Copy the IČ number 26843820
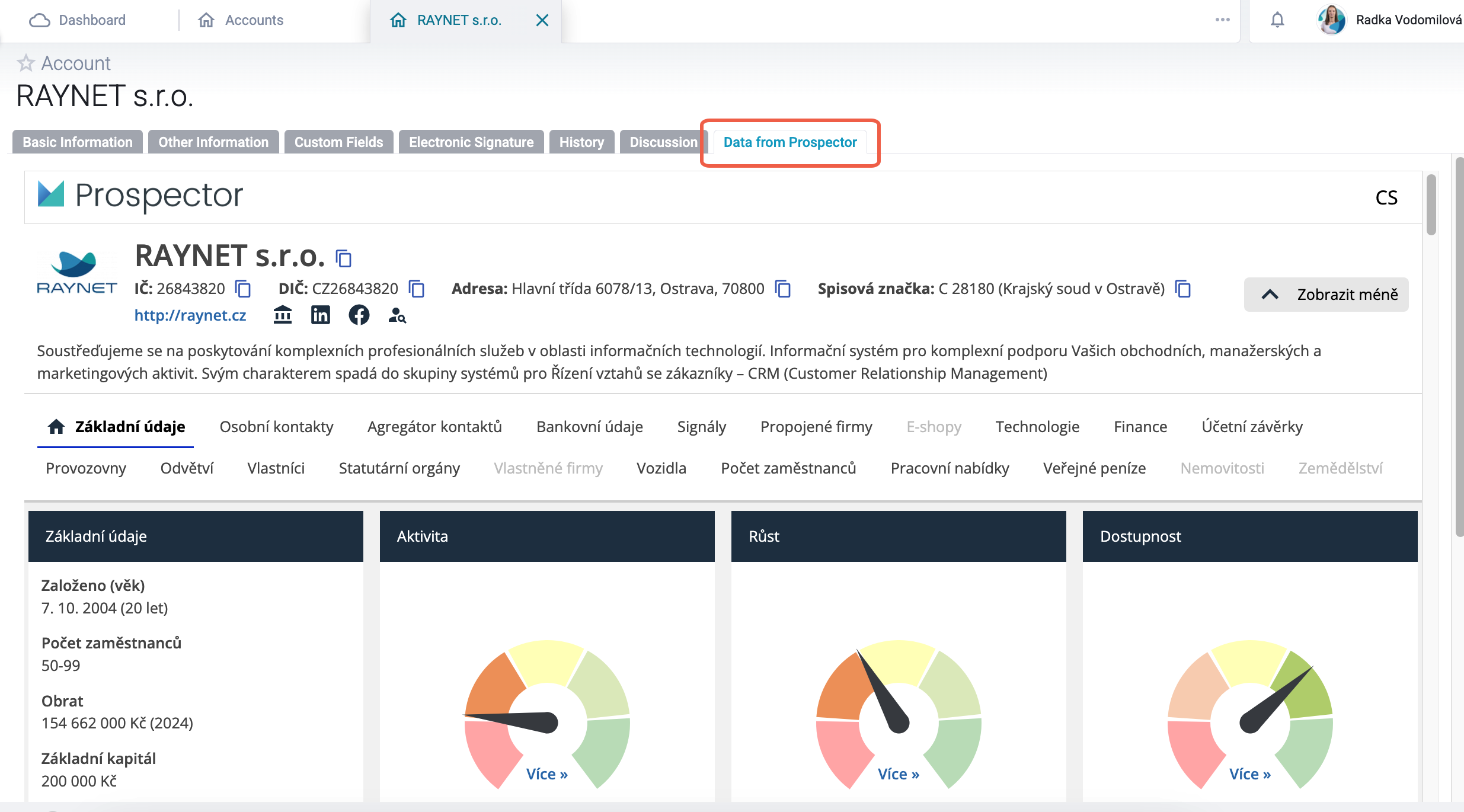 pos(243,289)
